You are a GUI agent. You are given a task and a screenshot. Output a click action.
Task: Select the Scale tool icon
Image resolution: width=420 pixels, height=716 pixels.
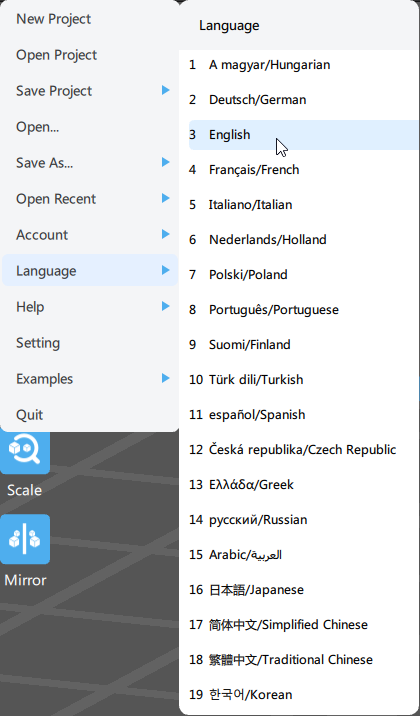25,452
